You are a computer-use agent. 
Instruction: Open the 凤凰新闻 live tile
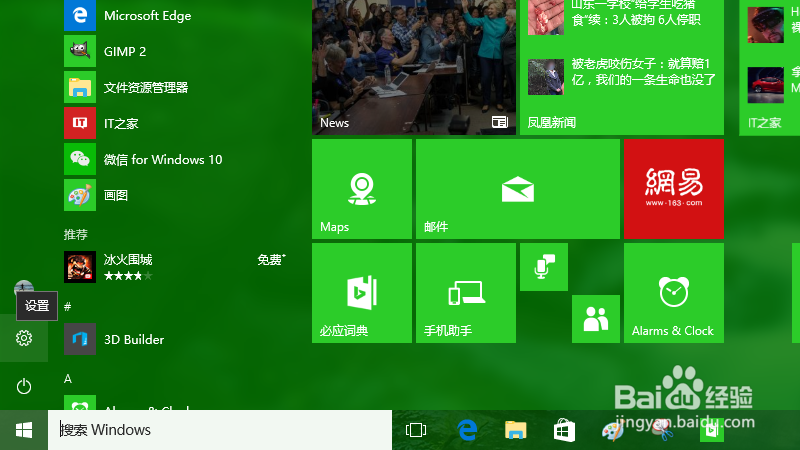(622, 67)
